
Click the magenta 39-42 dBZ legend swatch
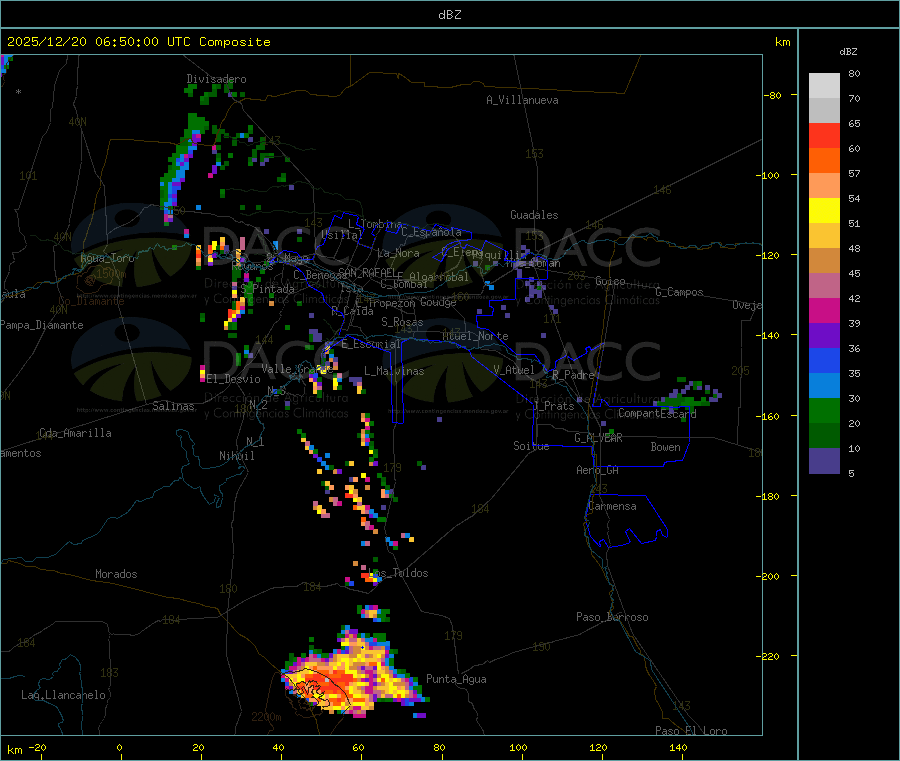pos(824,310)
